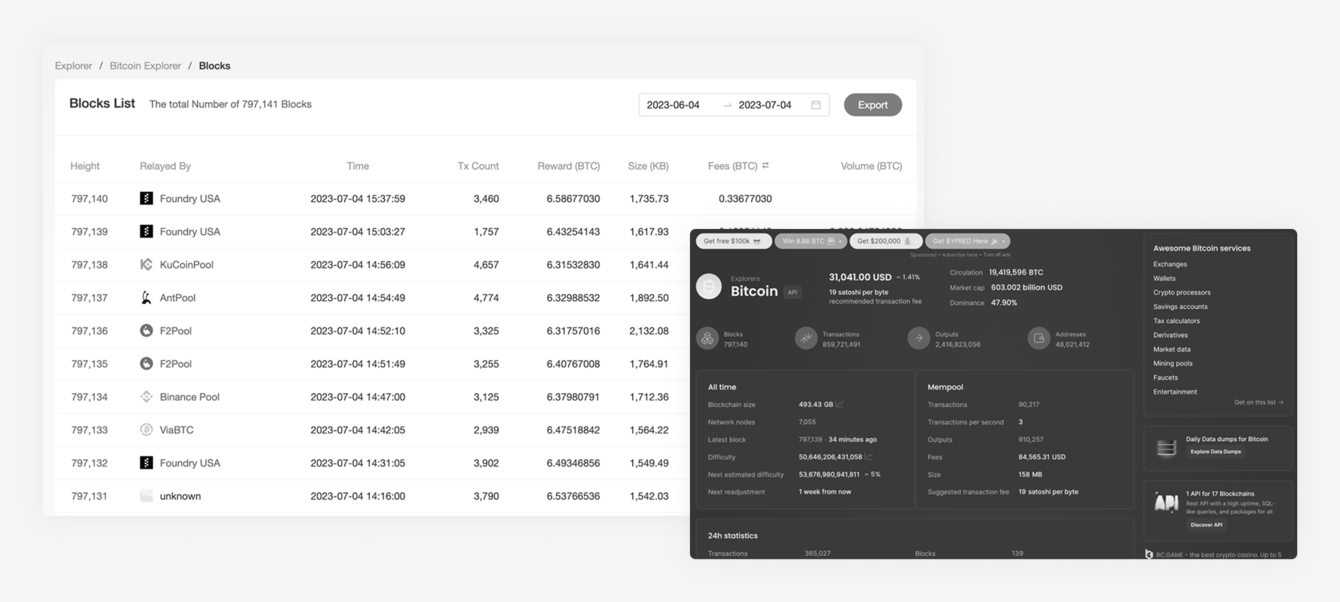Image resolution: width=1340 pixels, height=602 pixels.
Task: Click the ViaBTC relayer name
Action: [177, 430]
